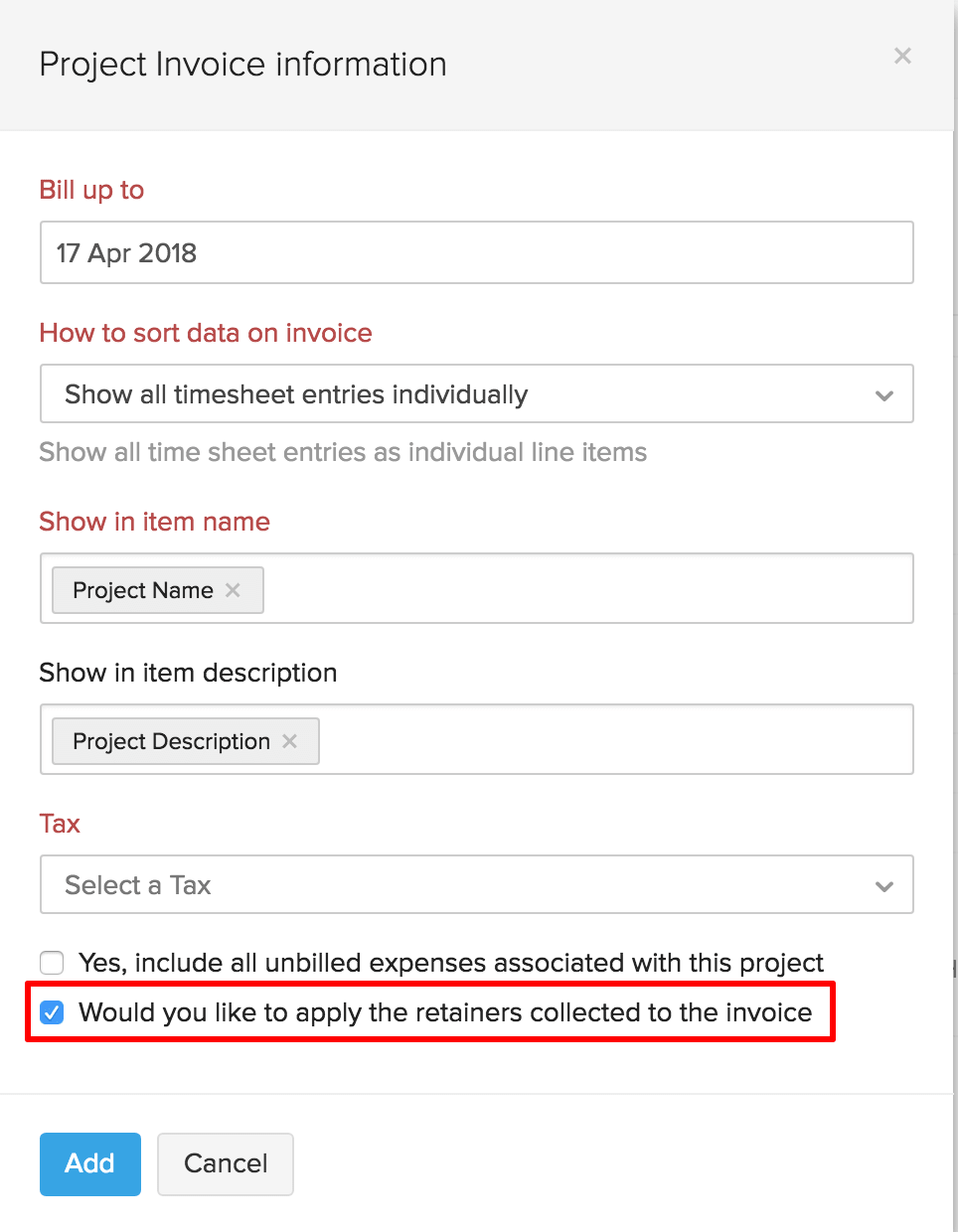Click the Show in item name field

(x=596, y=588)
